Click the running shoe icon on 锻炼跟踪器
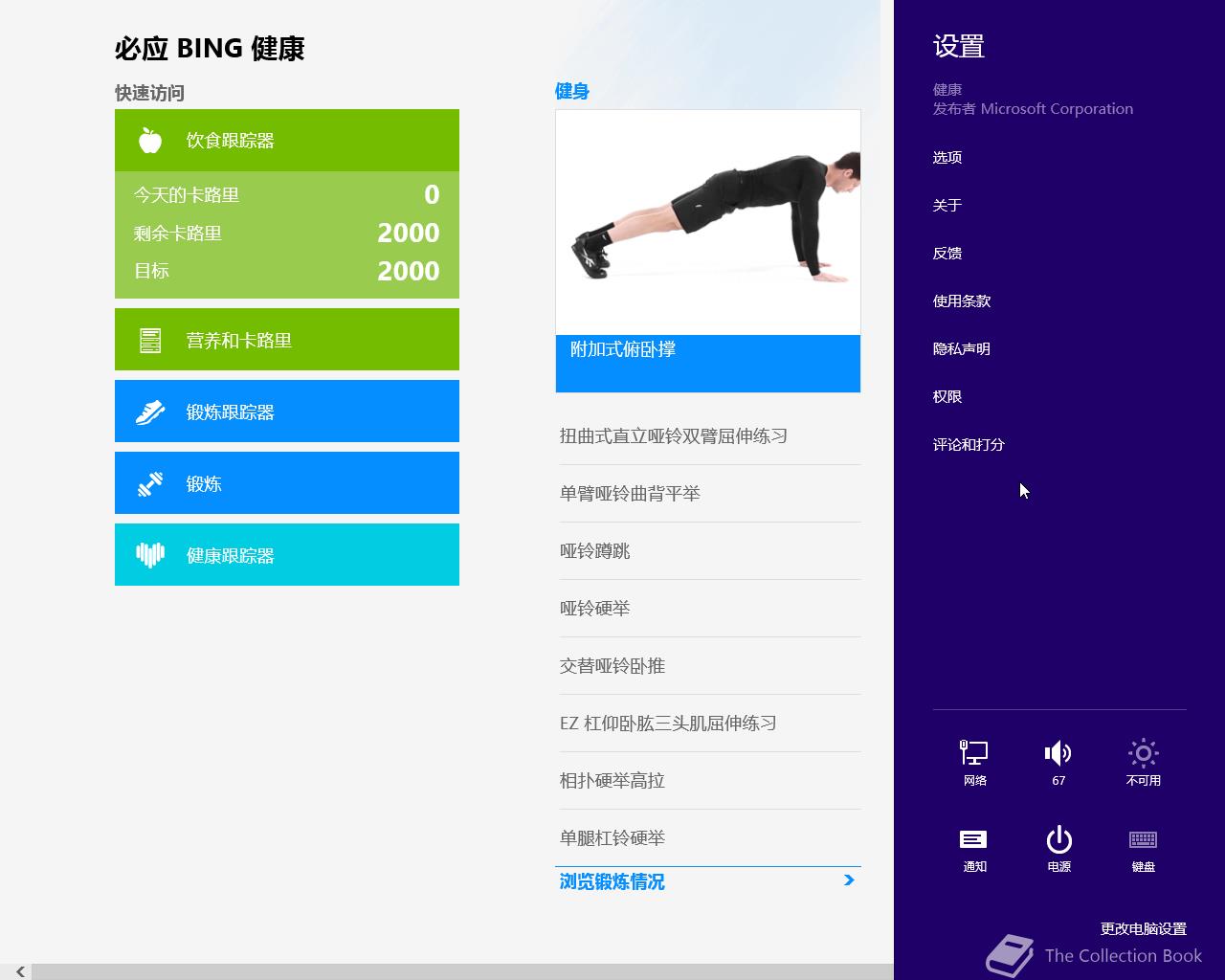 (150, 412)
